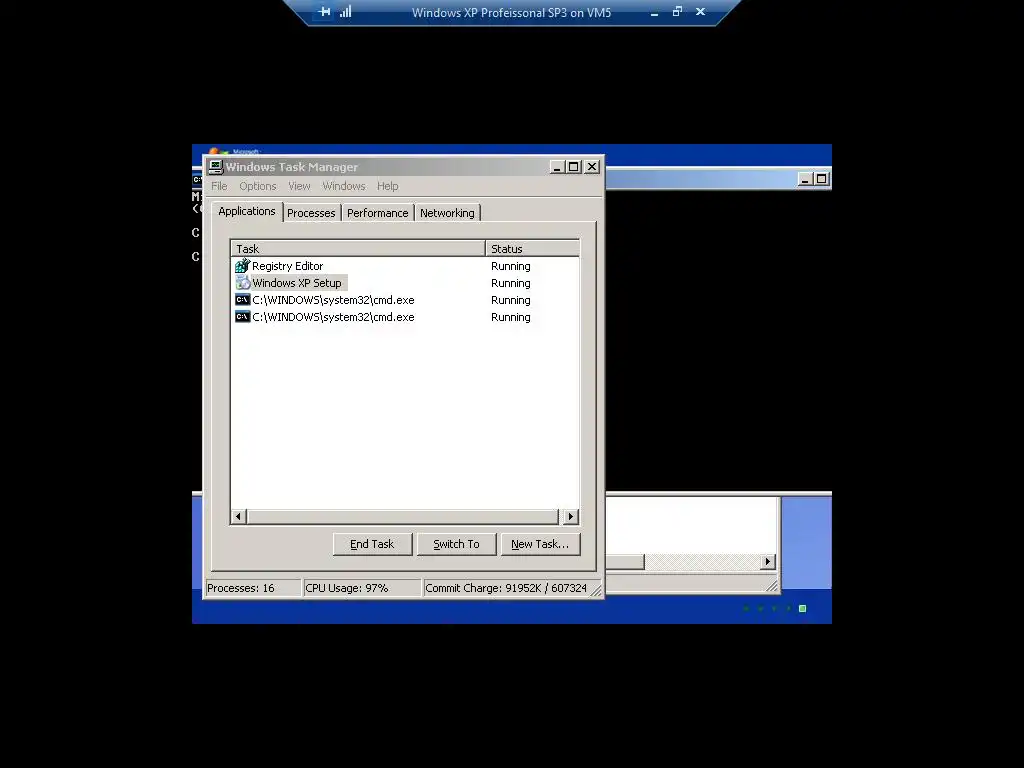Click the right scroll arrow in the background setup window
Viewport: 1024px width, 768px height.
click(768, 562)
